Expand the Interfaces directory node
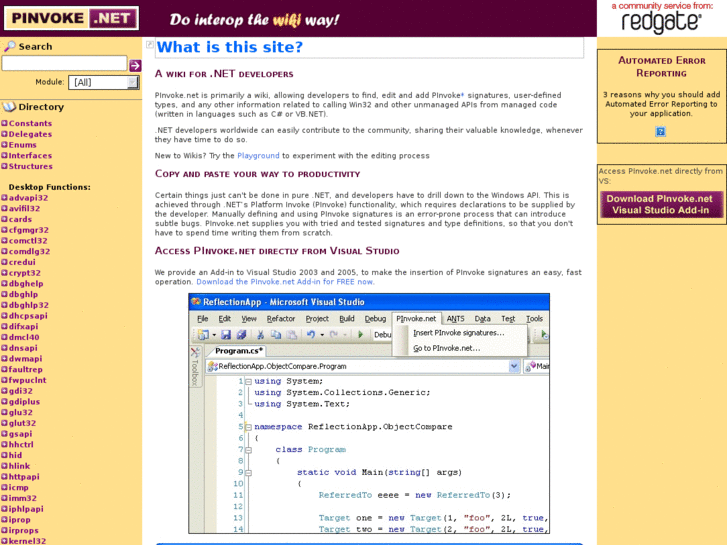The width and height of the screenshot is (727, 545). coord(4,155)
